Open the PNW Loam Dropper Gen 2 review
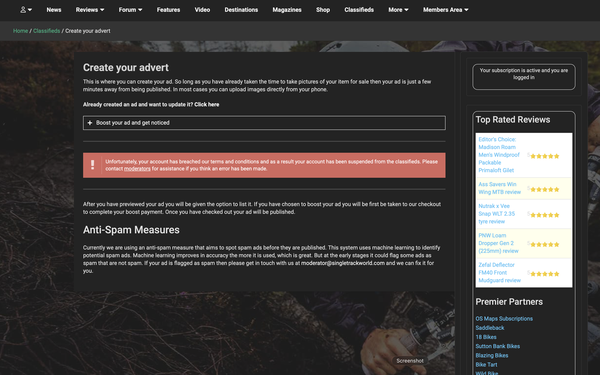 [x=498, y=243]
